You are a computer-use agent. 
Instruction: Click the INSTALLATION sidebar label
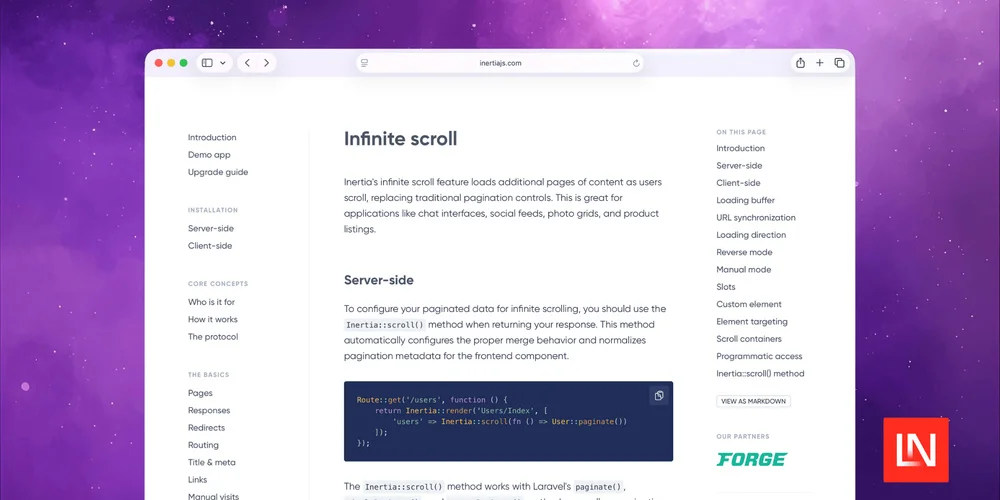coord(213,210)
